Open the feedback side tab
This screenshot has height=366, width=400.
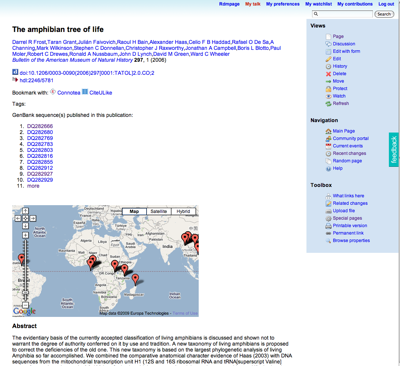tap(394, 150)
